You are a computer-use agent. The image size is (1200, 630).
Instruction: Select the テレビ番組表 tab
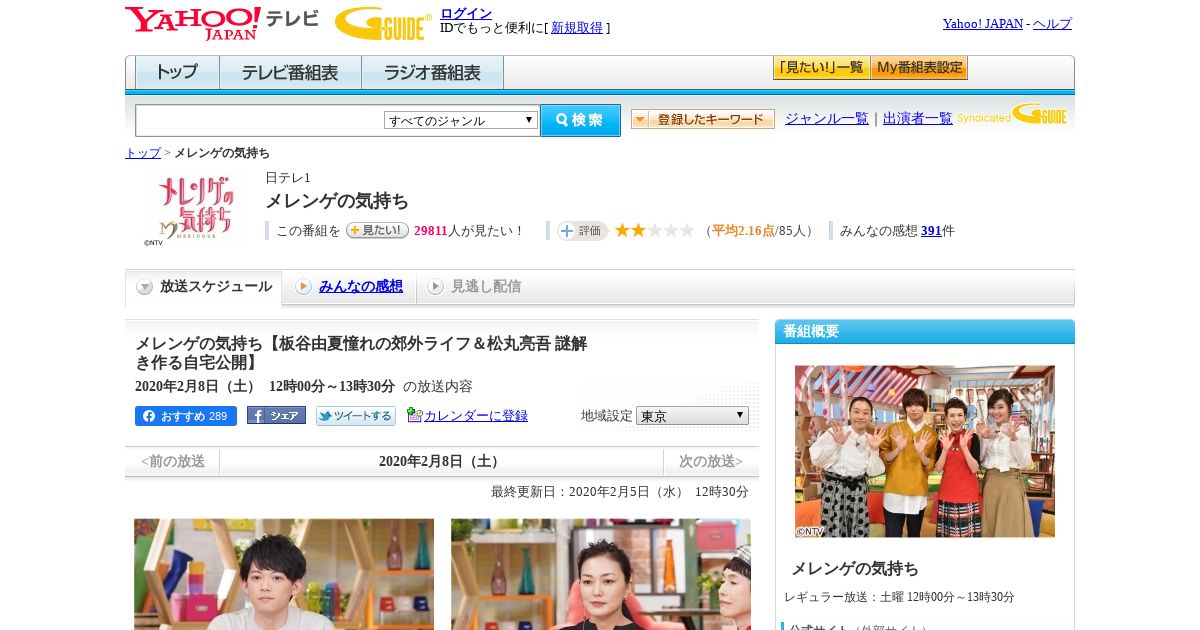coord(290,73)
